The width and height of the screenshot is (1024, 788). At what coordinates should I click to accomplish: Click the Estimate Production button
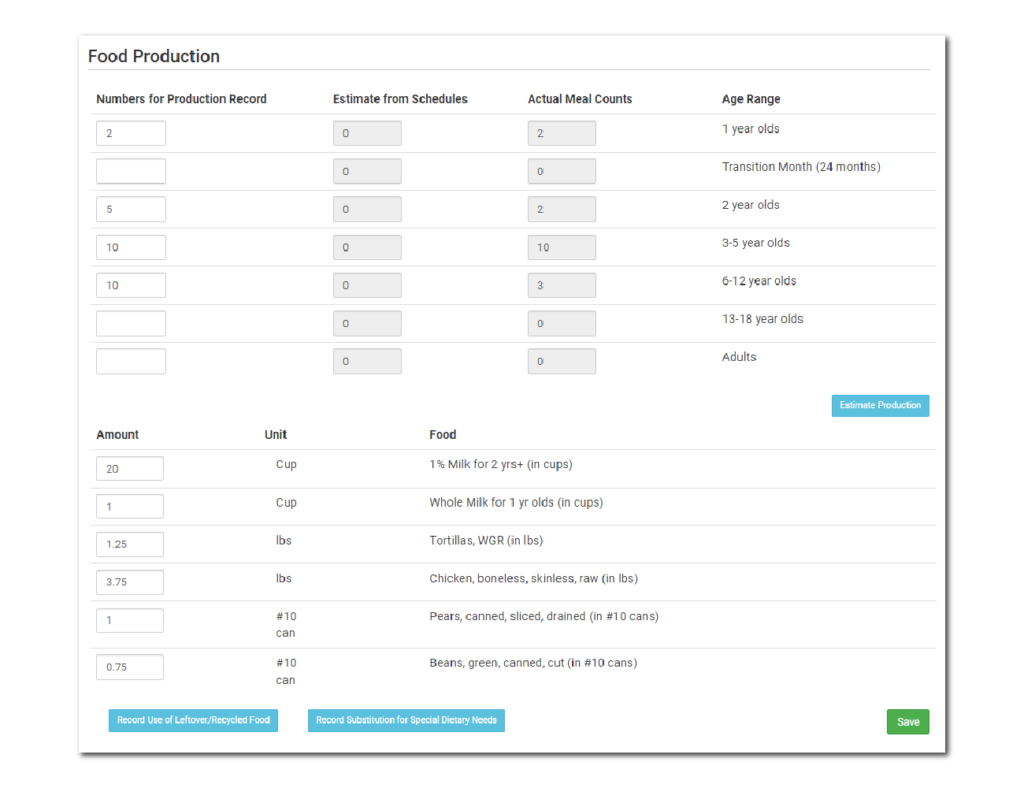[x=879, y=405]
